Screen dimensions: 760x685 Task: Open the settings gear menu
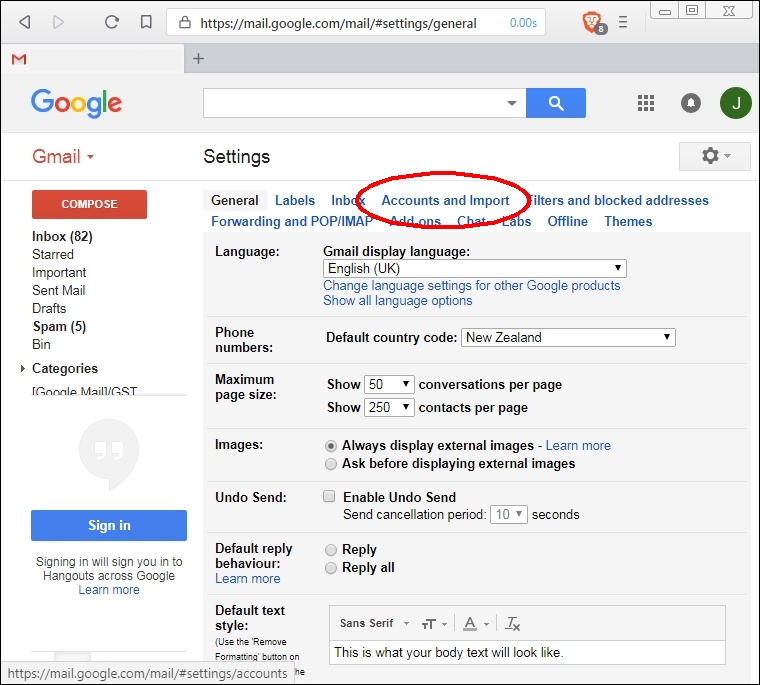point(714,156)
